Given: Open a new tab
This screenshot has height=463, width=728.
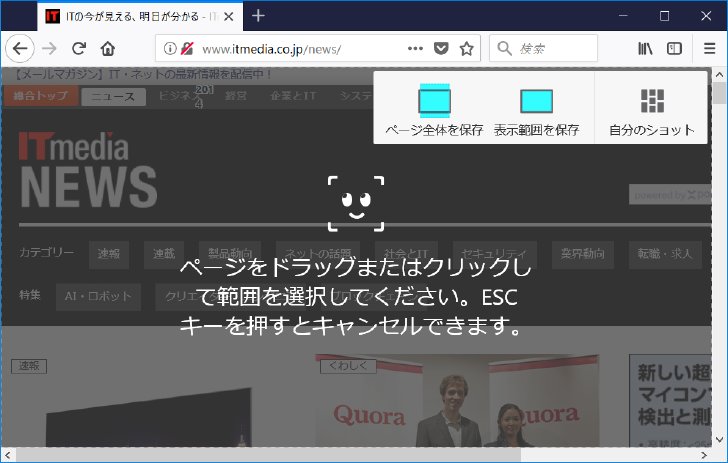Looking at the screenshot, I should coord(258,16).
